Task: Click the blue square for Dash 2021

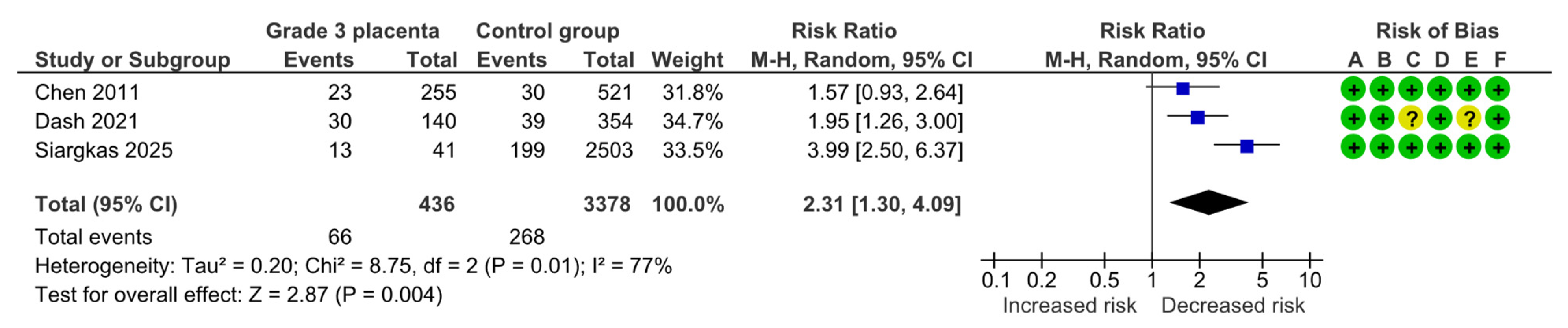Action: coord(1197,117)
